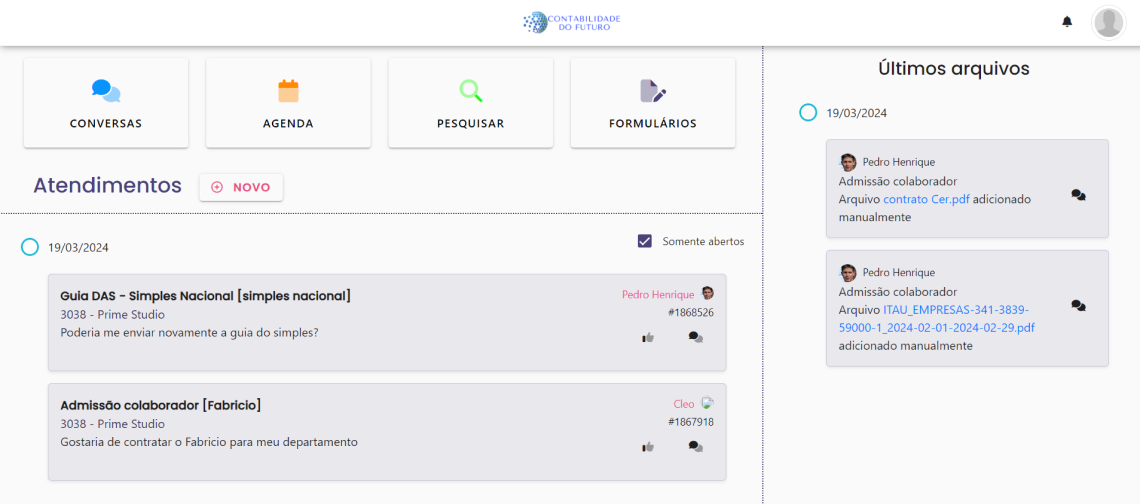This screenshot has height=504, width=1140.
Task: Open chat icon on Guia DAS ticket
Action: tap(695, 338)
